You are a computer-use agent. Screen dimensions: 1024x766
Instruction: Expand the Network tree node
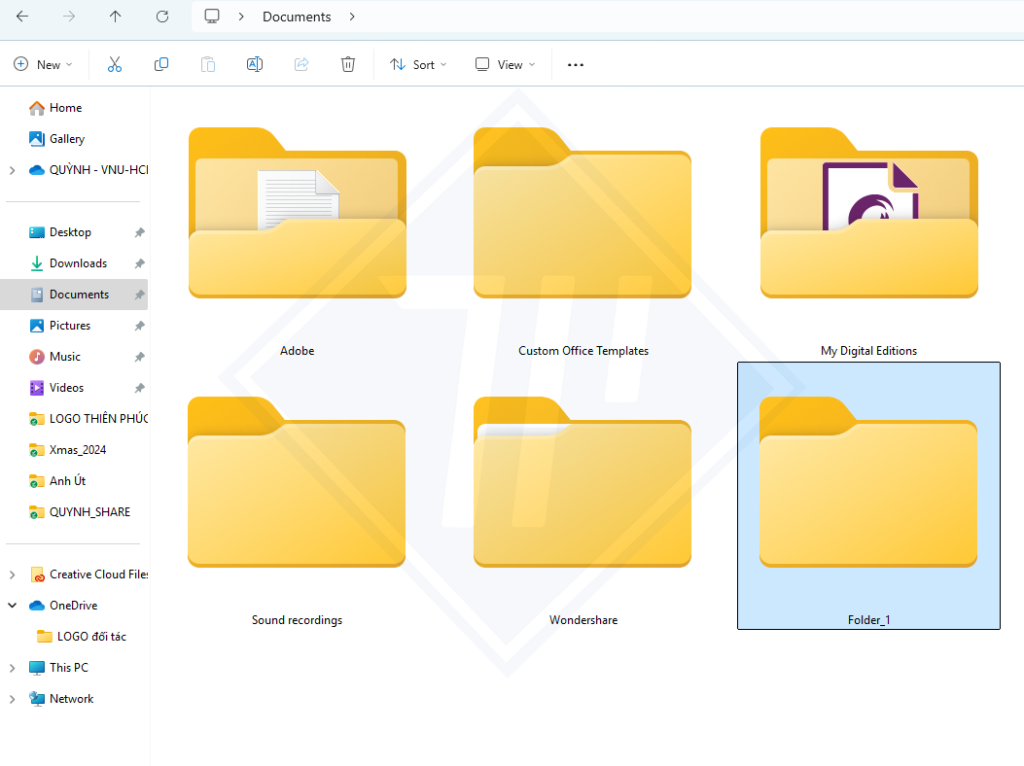pyautogui.click(x=12, y=699)
